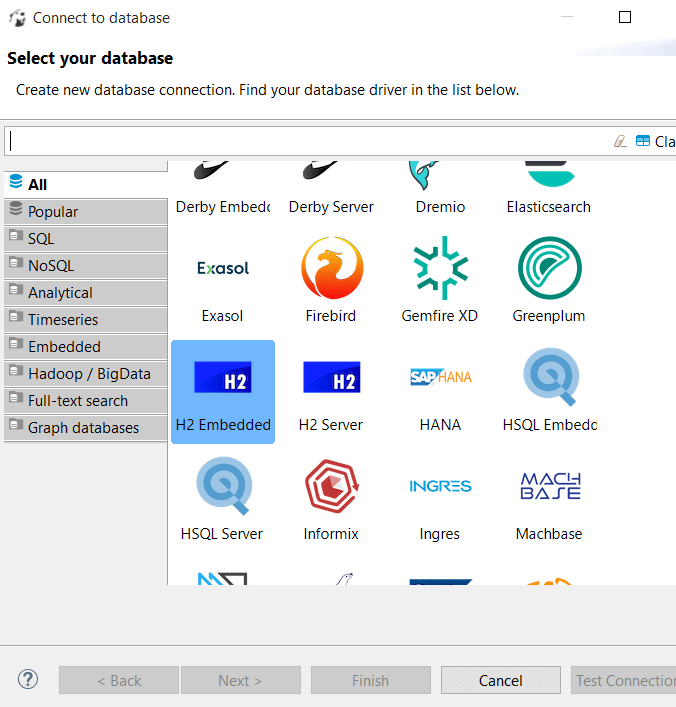This screenshot has height=707, width=676.
Task: Select Full-text search category
Action: coord(86,401)
